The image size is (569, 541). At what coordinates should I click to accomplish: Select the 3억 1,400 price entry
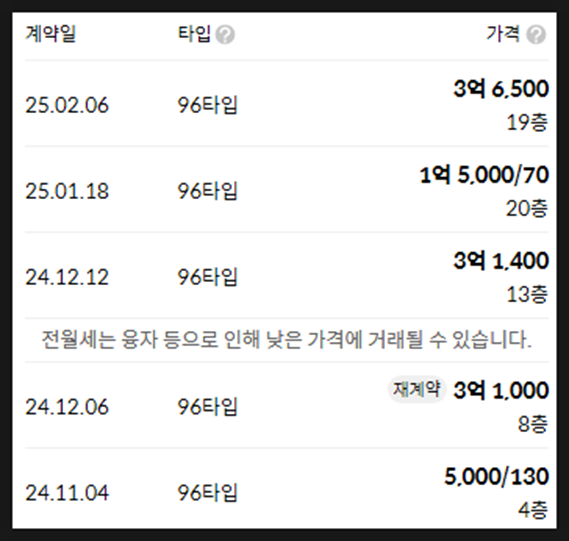501,261
